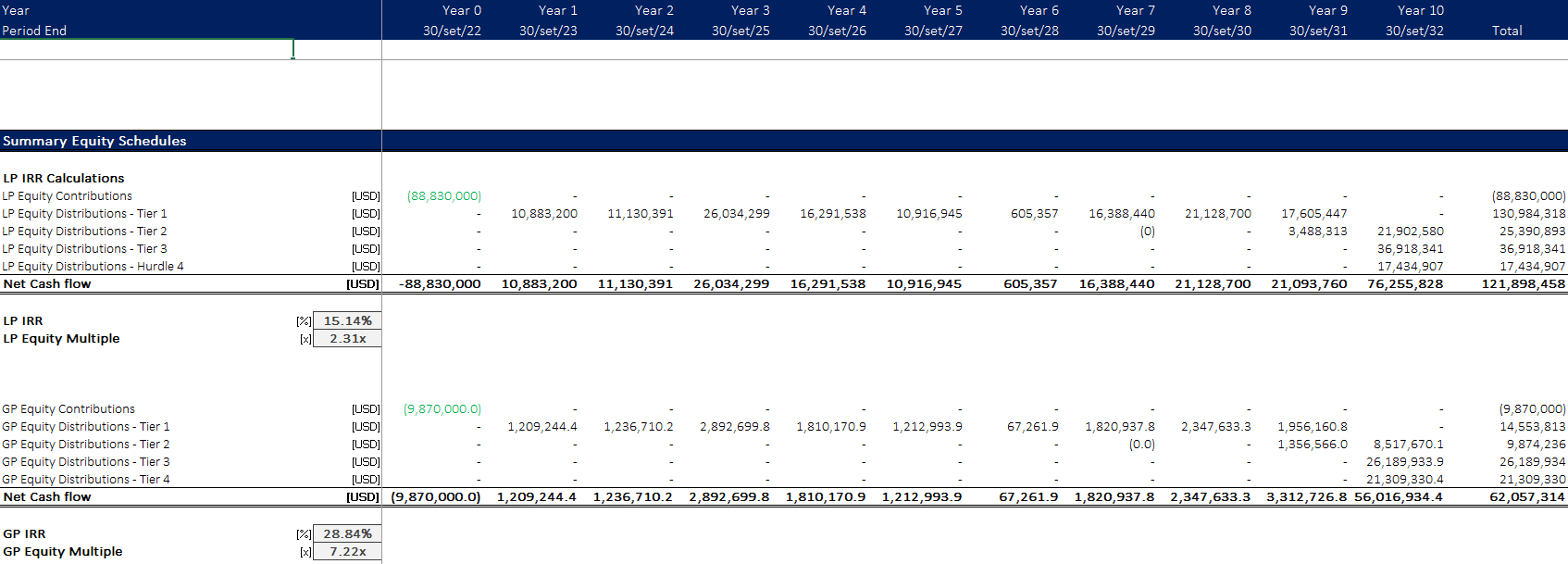Click LP Equity Distributions - Hurdle 4 label

pos(93,266)
